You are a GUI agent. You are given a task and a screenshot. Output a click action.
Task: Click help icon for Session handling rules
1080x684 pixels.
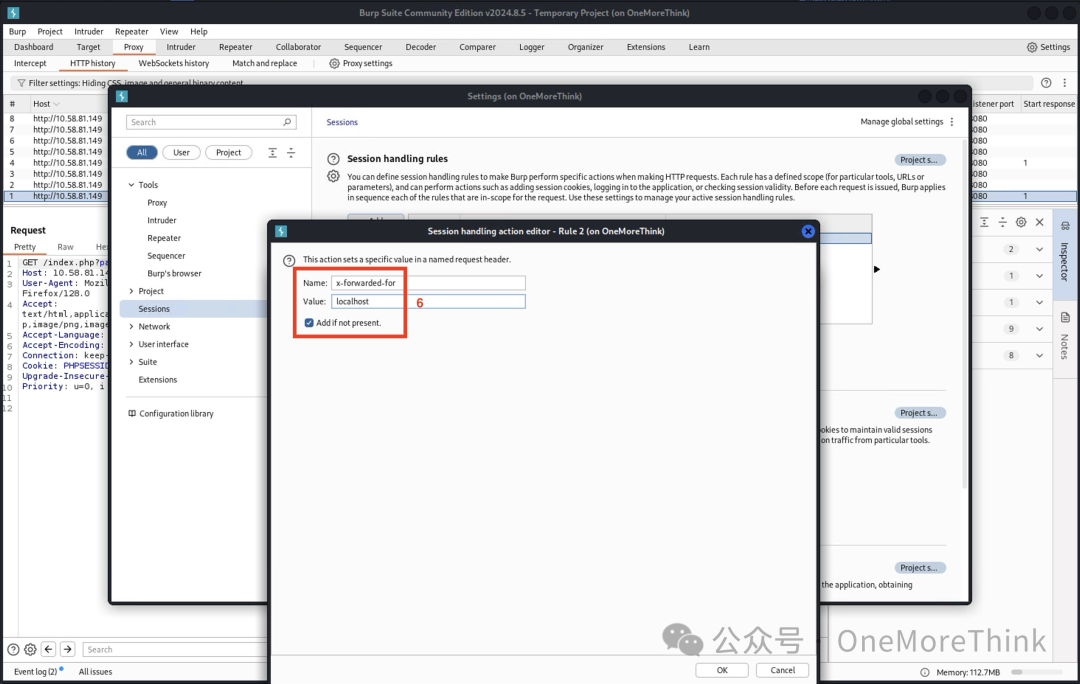click(333, 159)
